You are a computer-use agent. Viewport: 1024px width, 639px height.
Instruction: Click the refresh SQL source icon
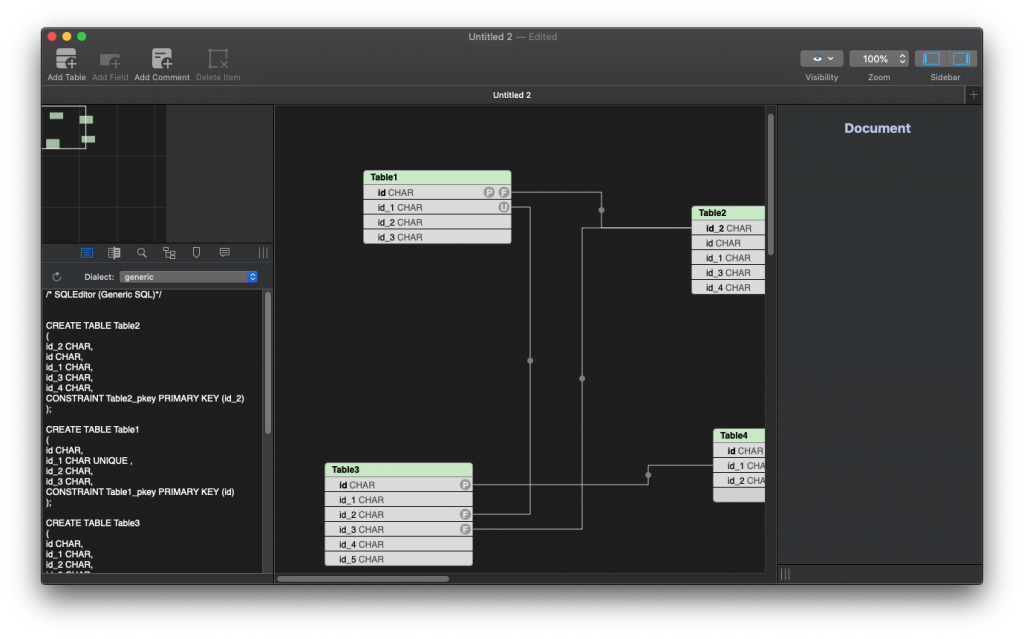pos(57,277)
